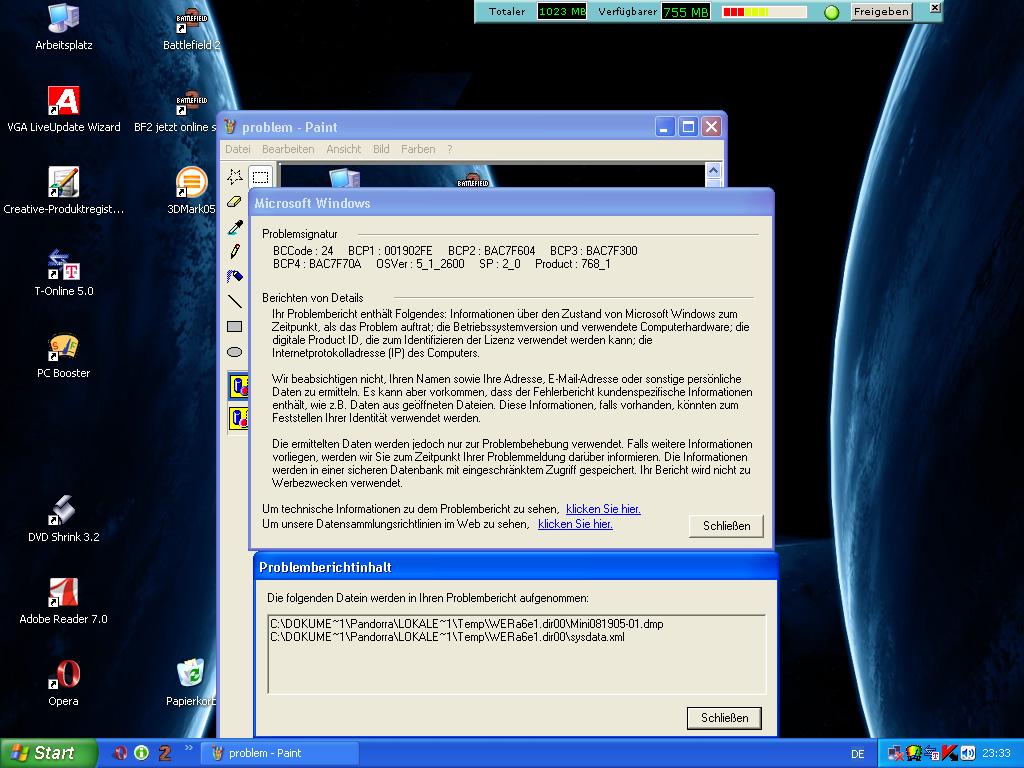Select the rectangular Select tool in Paint

click(x=261, y=176)
